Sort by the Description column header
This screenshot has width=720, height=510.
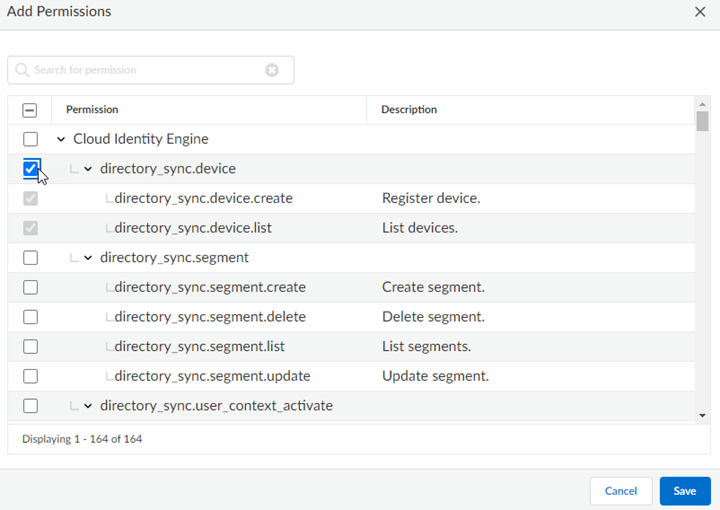click(x=409, y=110)
